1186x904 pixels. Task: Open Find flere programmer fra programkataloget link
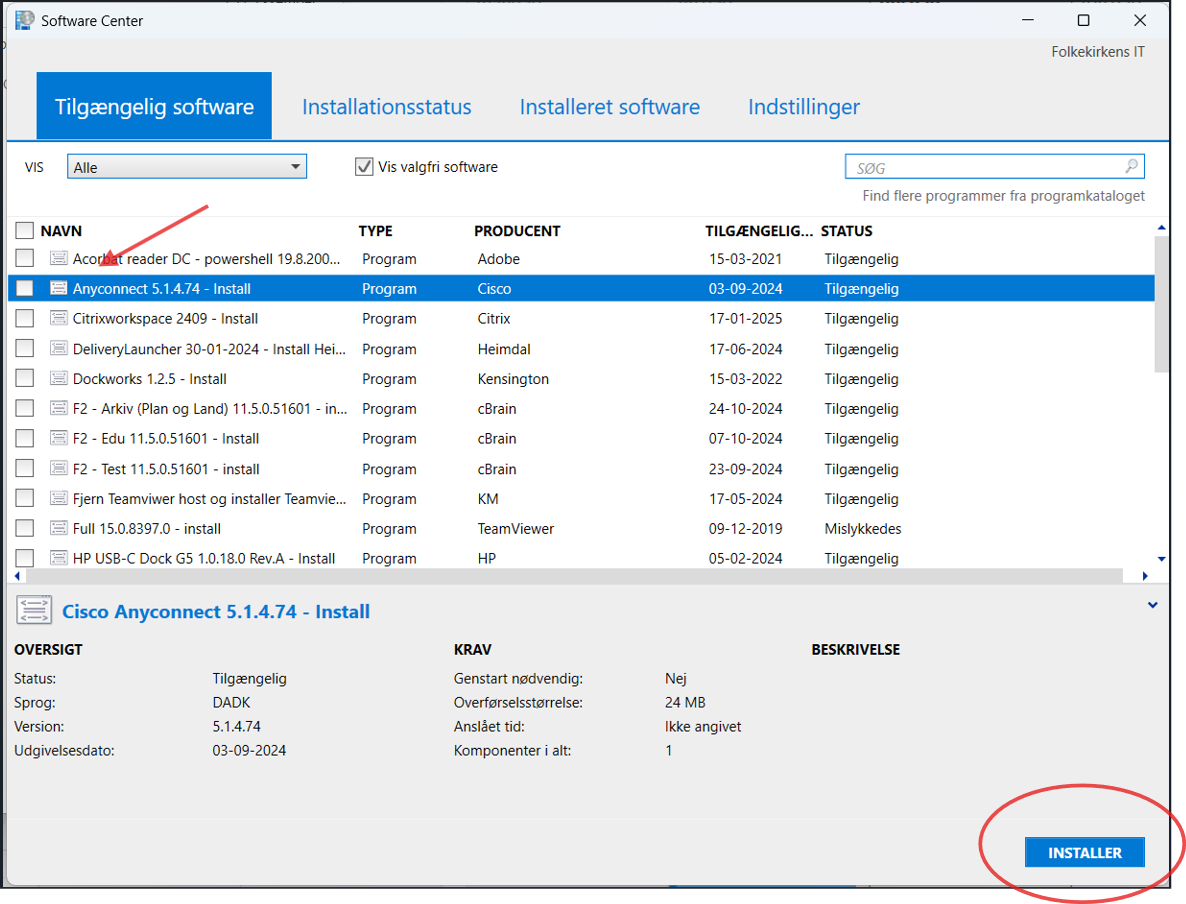(x=1003, y=196)
